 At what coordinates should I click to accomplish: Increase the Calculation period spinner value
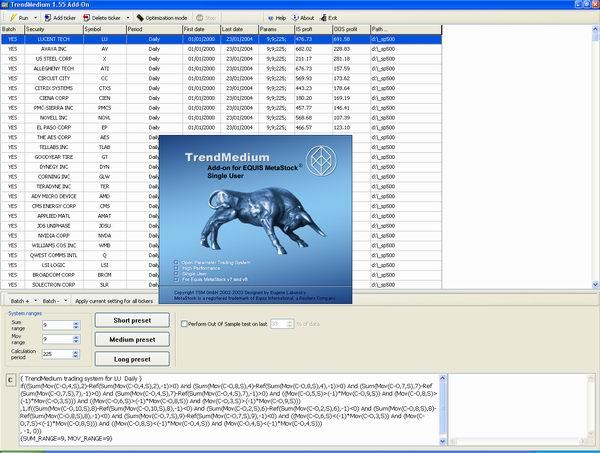pos(76,352)
